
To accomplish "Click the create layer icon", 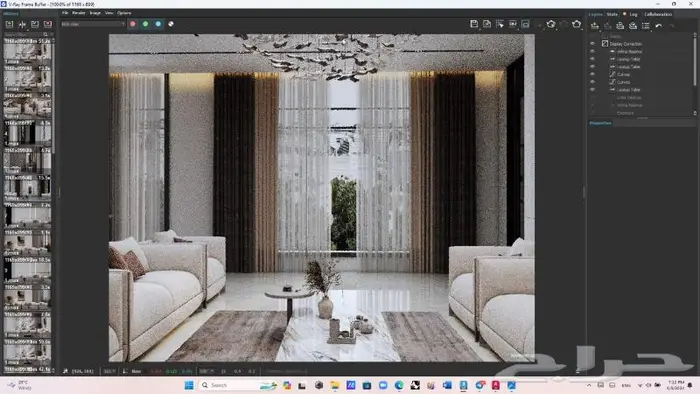I will [595, 26].
